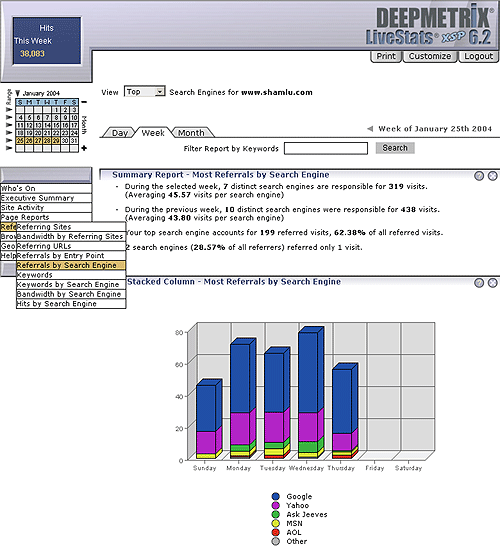
Task: Open the View Top dropdown
Action: coord(144,92)
